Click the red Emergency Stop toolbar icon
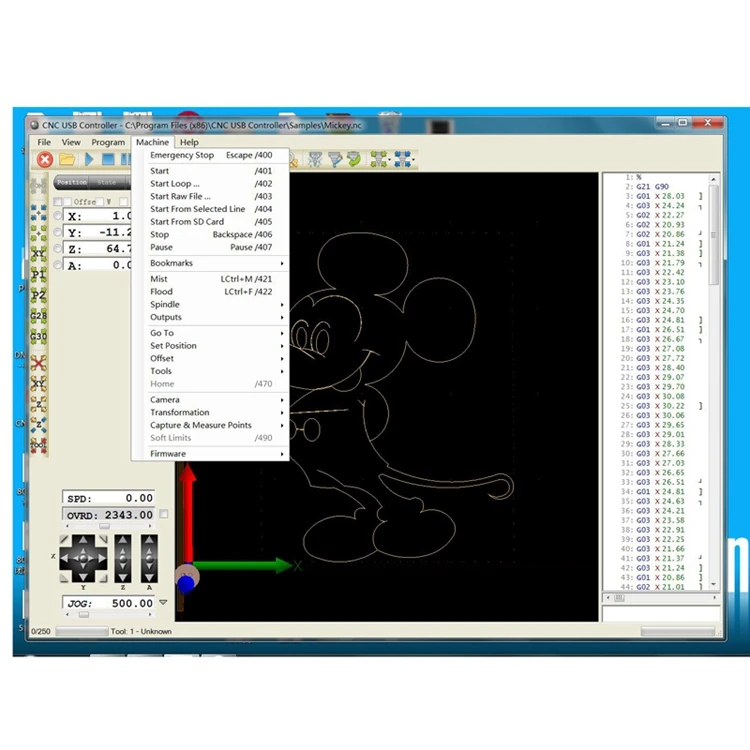This screenshot has height=750, width=750. (x=45, y=159)
